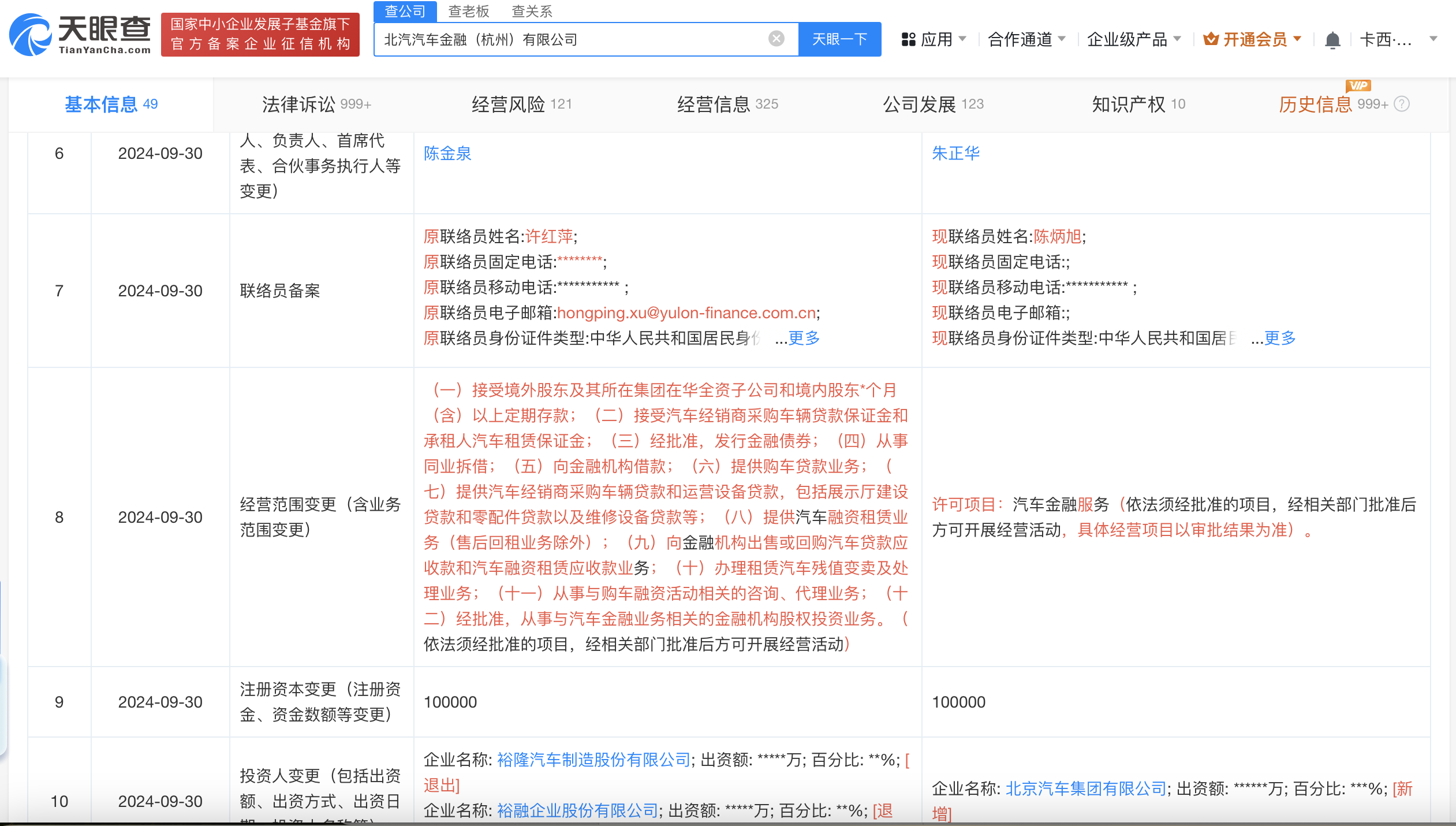Expand 更多 in current liaison details
This screenshot has width=1456, height=826.
tap(1280, 338)
